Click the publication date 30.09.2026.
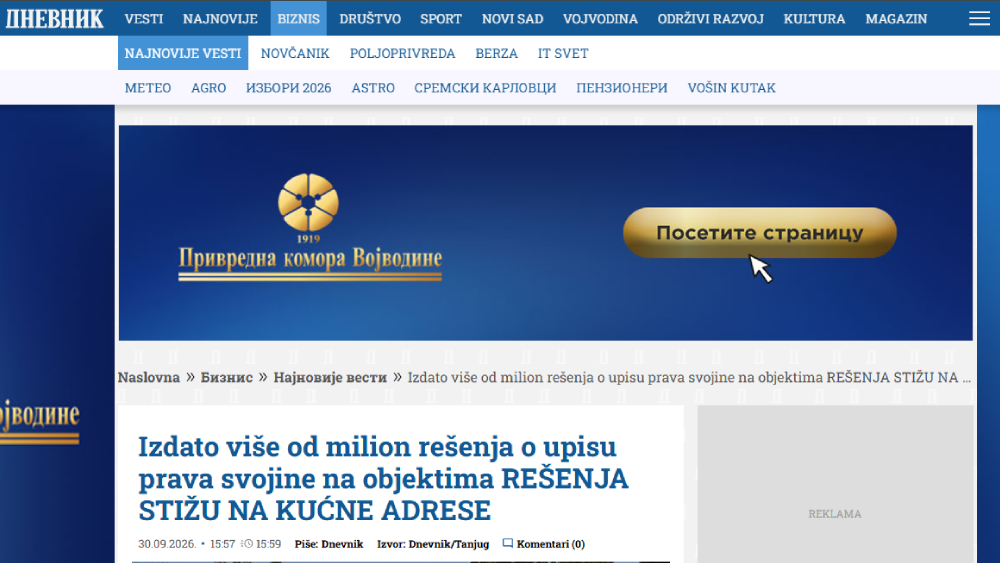The width and height of the screenshot is (1000, 563). [167, 544]
